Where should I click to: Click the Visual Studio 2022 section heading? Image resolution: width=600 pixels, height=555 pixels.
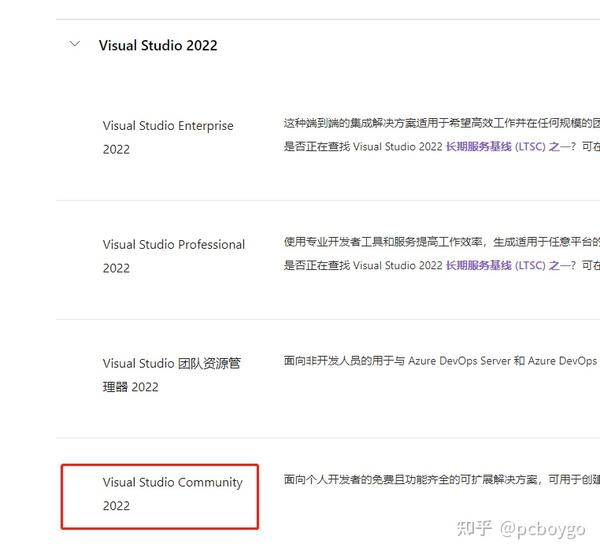(158, 46)
